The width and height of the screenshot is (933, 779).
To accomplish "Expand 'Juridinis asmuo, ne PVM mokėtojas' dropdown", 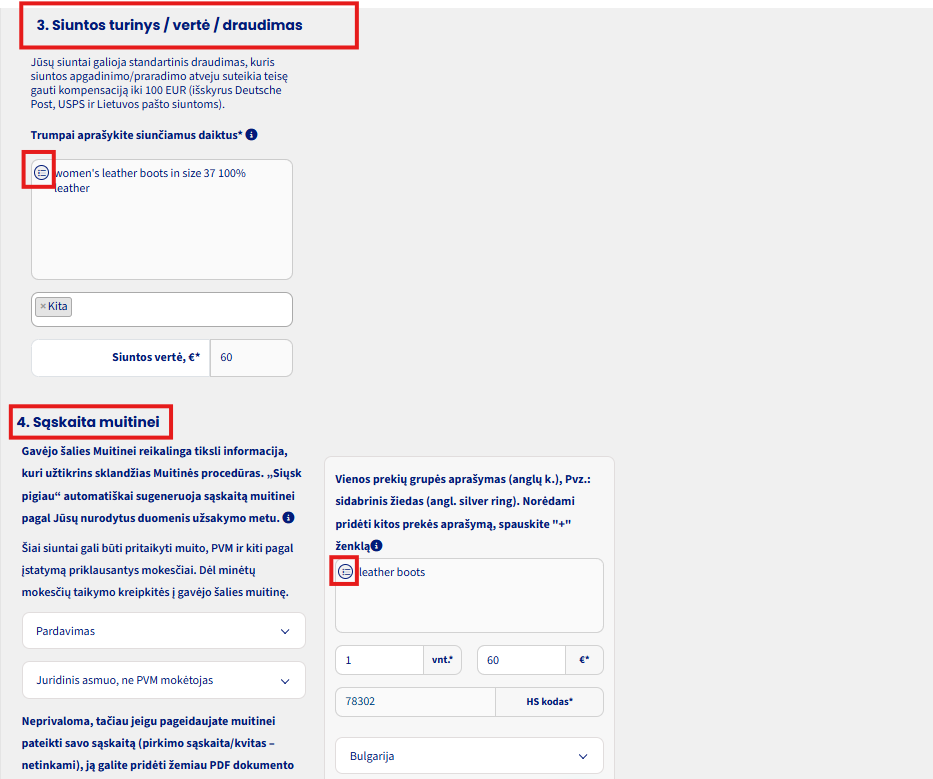I will click(164, 680).
